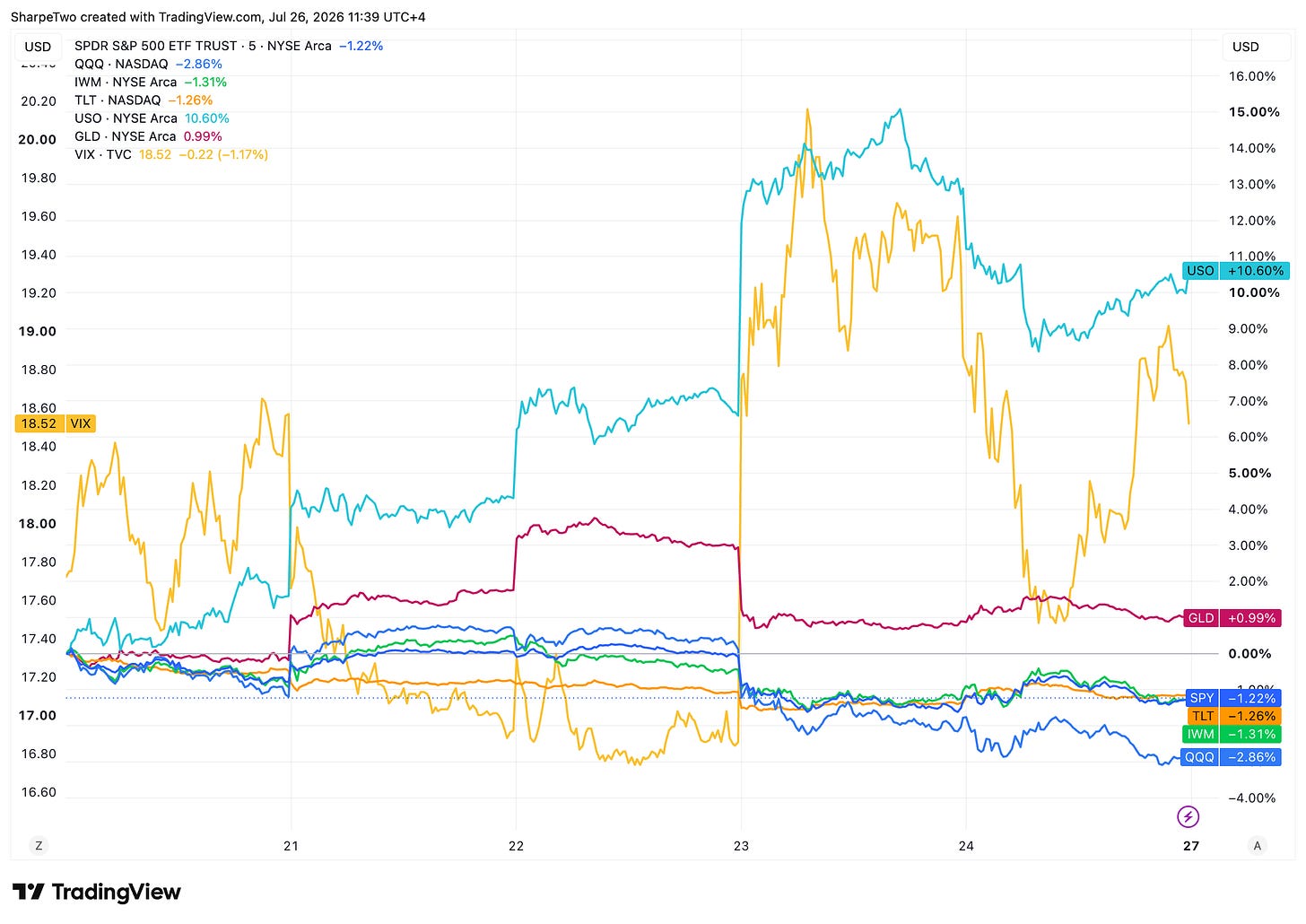Click the TLT −1.26% price tag
1306x924 pixels.
click(x=1232, y=715)
